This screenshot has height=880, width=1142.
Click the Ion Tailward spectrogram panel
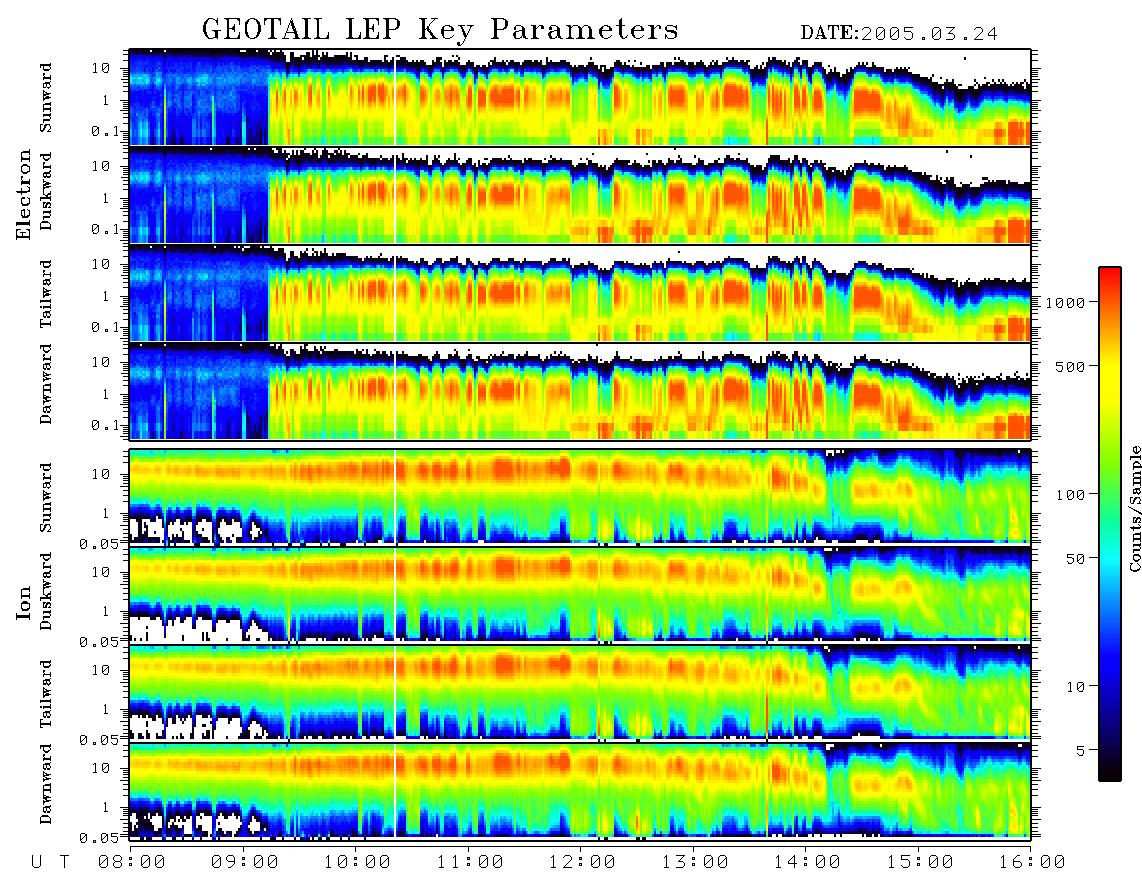[x=580, y=693]
